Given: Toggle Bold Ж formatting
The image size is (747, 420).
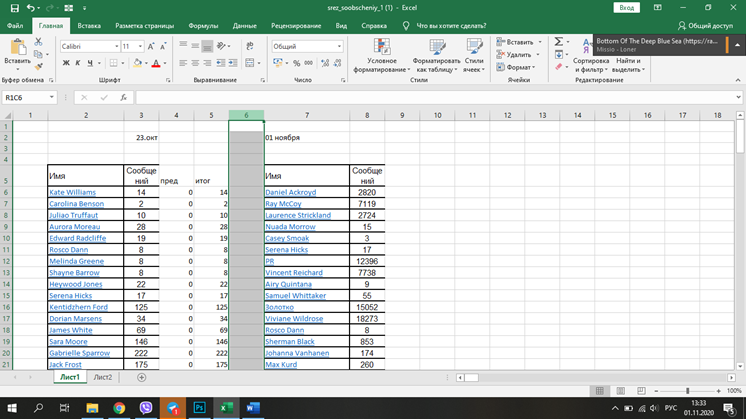Looking at the screenshot, I should click(x=66, y=63).
